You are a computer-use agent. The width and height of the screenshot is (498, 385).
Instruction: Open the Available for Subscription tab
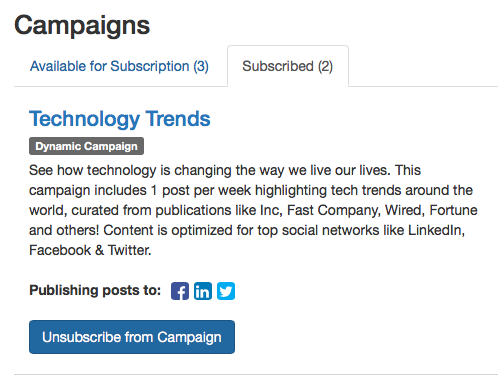pos(119,66)
